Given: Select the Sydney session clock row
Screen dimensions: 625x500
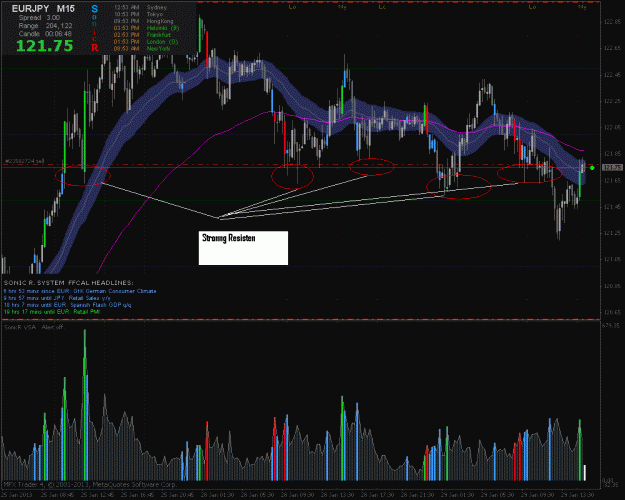Looking at the screenshot, I should click(140, 8).
